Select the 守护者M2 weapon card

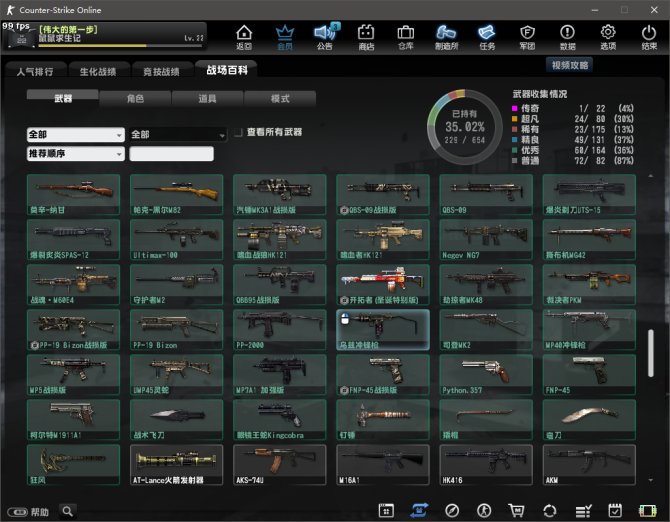pos(176,284)
